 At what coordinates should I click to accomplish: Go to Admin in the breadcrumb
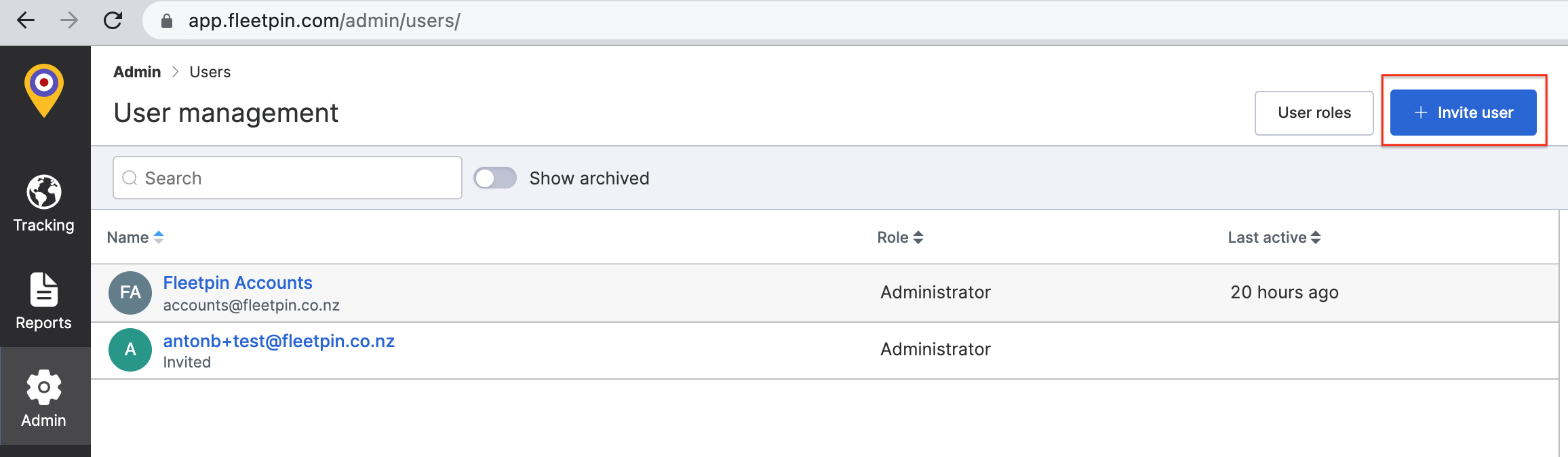point(137,72)
